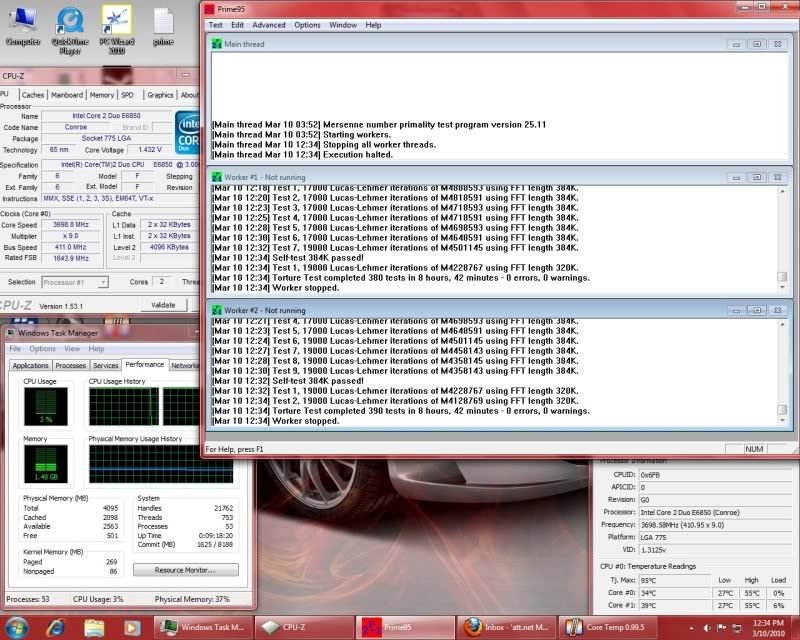Click the Worker #1 scrollbar thumb

point(782,277)
